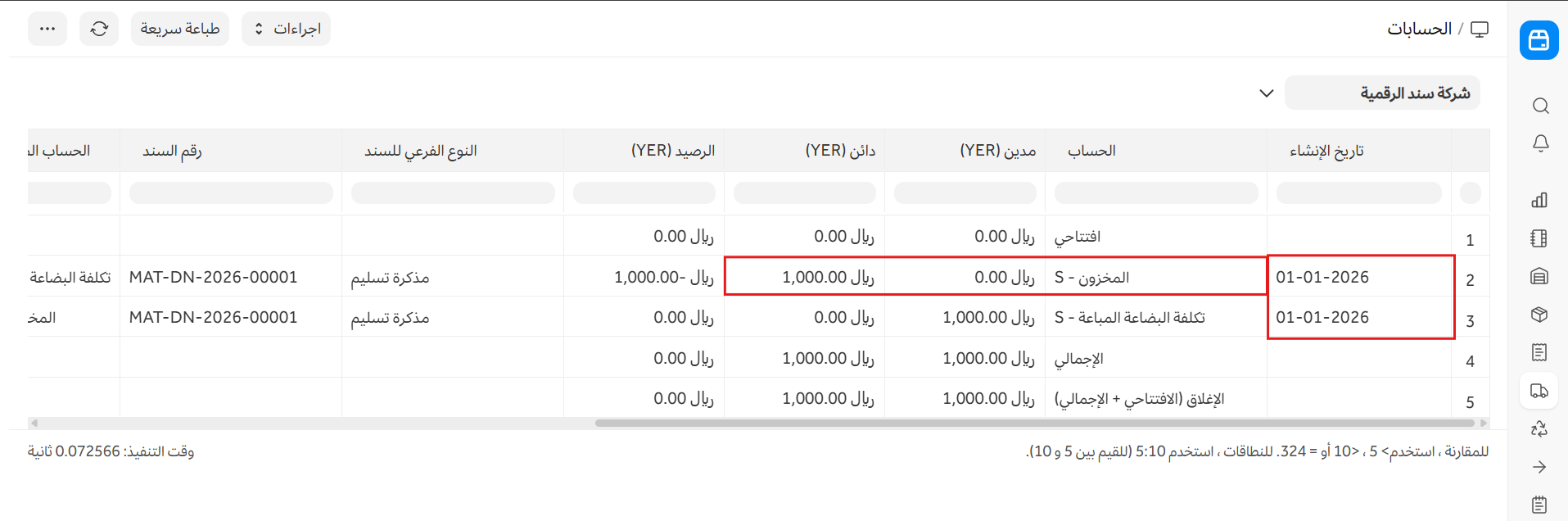The width and height of the screenshot is (1568, 521).
Task: Click the first MAT-DN-2026-00001 voucher cell
Action: [x=214, y=277]
